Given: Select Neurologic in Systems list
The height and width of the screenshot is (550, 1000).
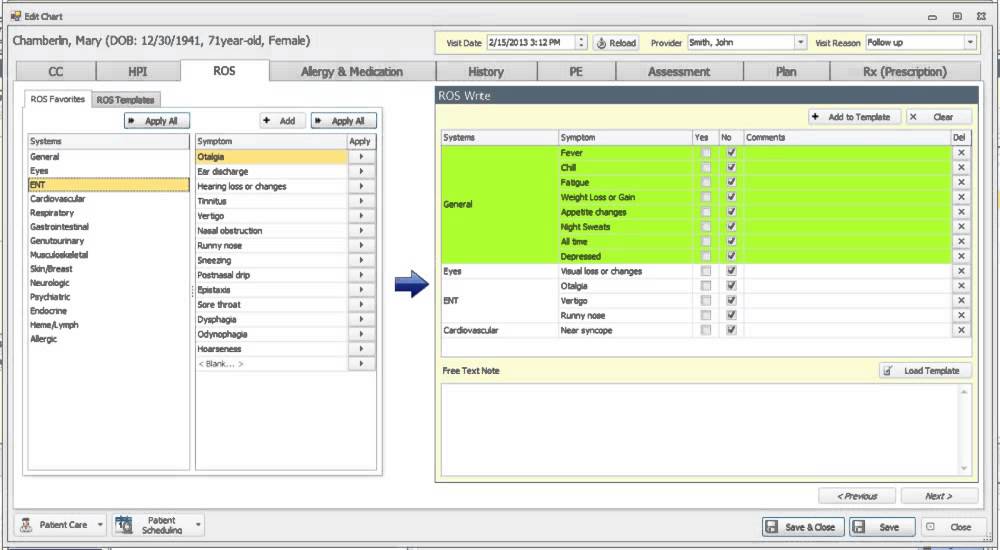Looking at the screenshot, I should coord(108,283).
